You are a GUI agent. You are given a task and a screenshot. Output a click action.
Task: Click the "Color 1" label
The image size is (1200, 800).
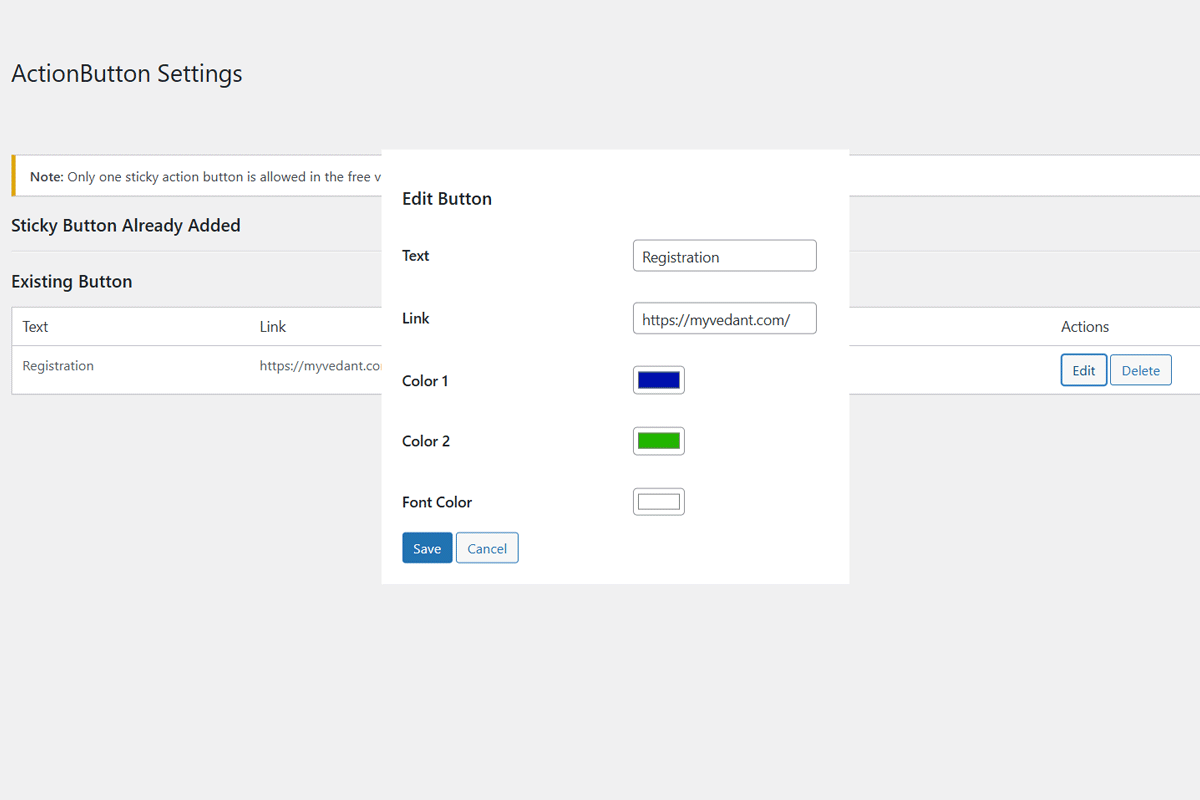point(425,381)
